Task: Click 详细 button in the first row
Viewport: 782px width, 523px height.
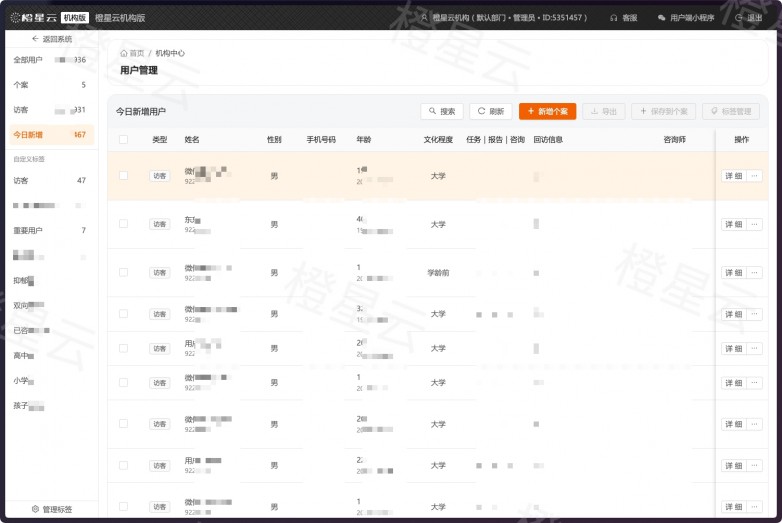Action: pos(733,176)
